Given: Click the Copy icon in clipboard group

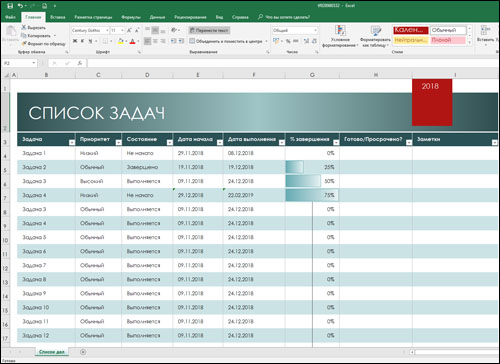Looking at the screenshot, I should point(24,35).
